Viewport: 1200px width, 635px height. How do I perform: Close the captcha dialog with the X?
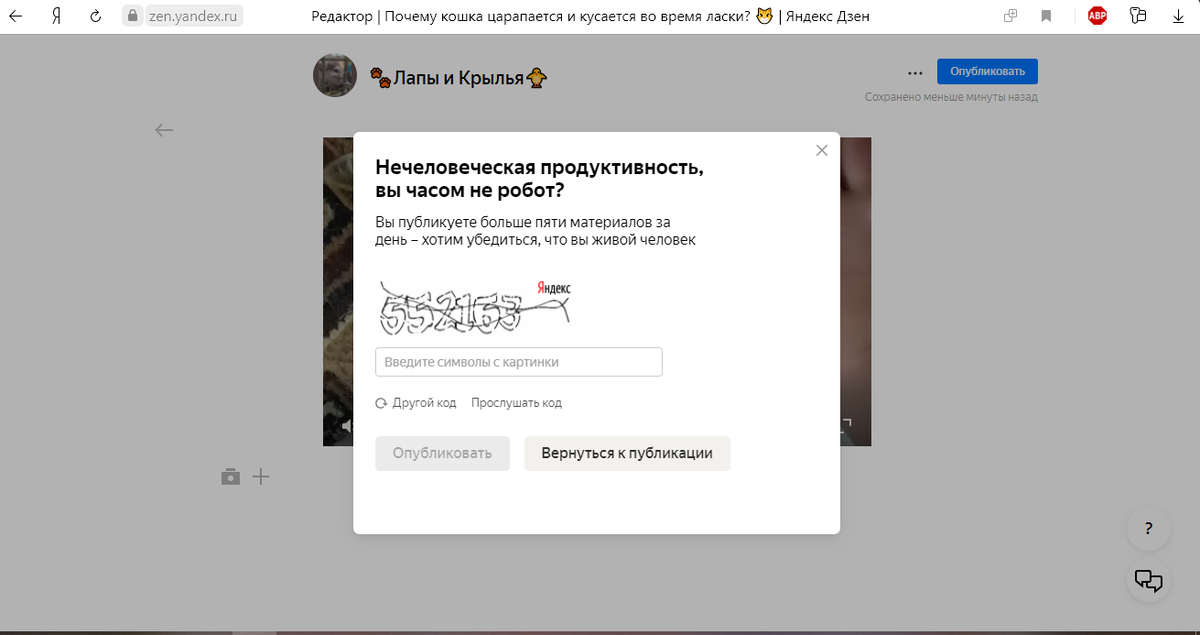pos(822,150)
